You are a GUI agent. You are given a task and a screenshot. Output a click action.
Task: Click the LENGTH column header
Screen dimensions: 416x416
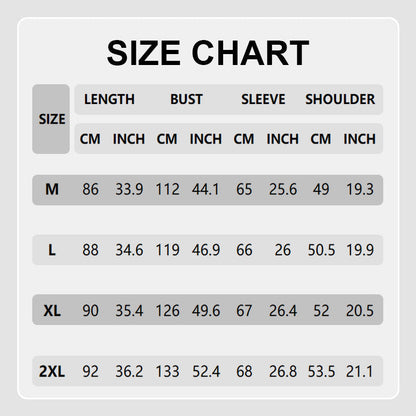tap(109, 99)
